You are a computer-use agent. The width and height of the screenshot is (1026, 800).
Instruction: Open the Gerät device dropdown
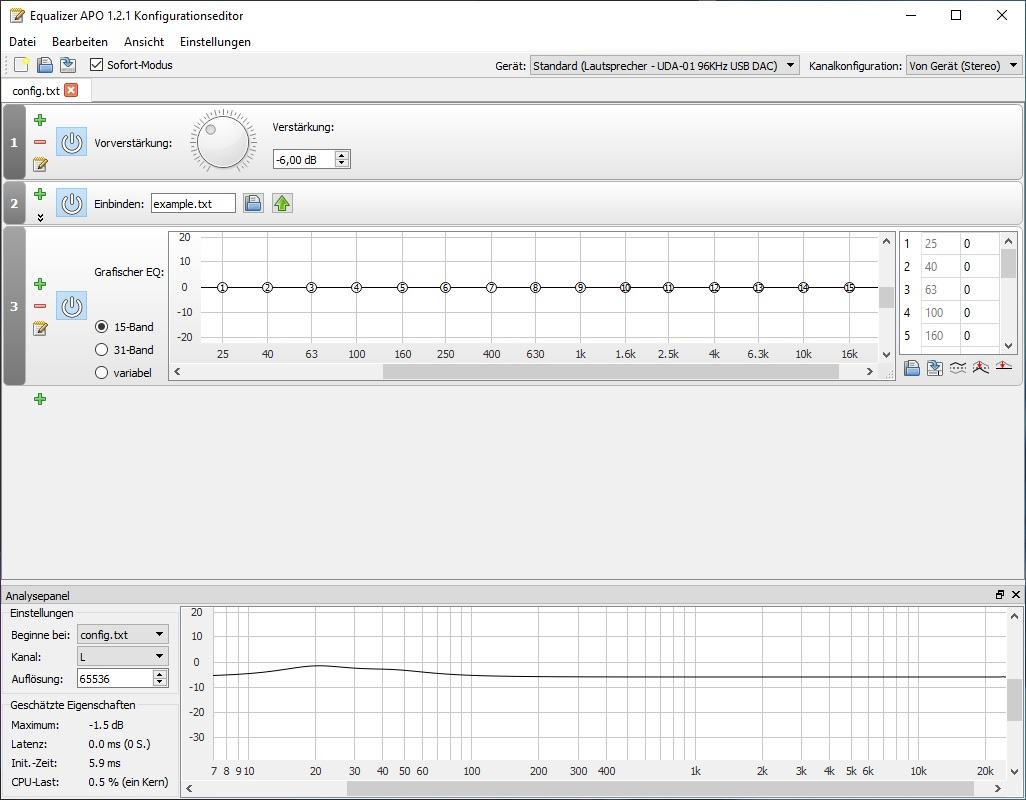tap(664, 65)
